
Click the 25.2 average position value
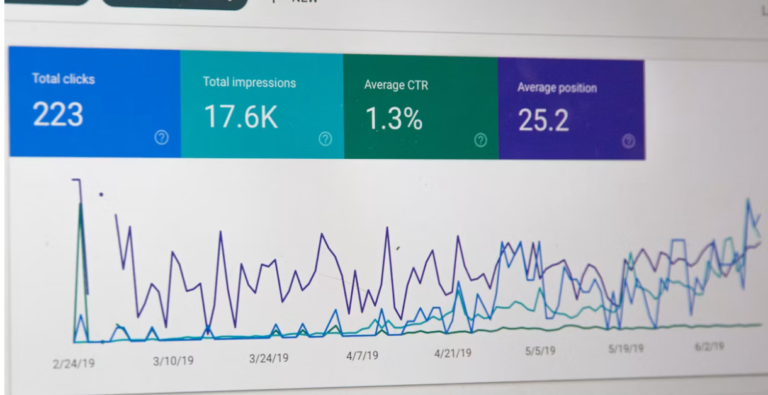tap(543, 120)
